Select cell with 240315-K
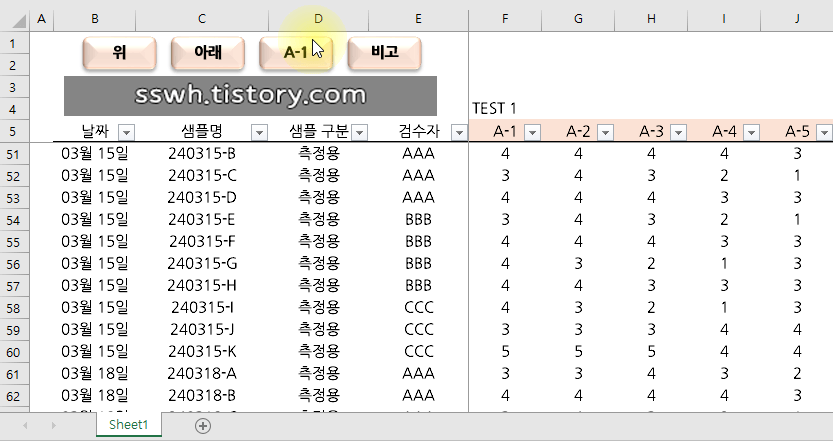 202,352
